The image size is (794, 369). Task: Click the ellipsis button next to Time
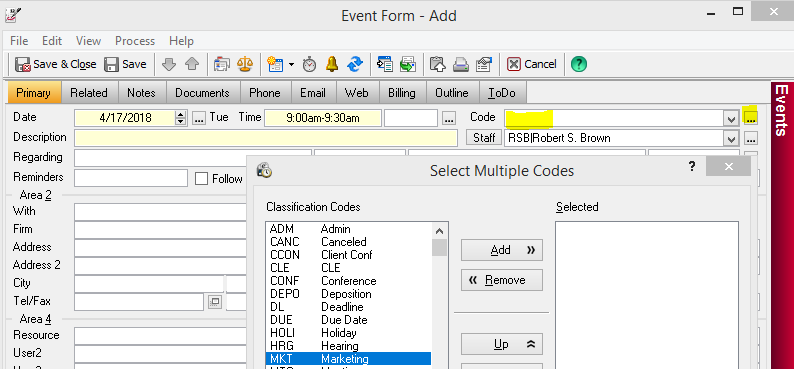[449, 118]
